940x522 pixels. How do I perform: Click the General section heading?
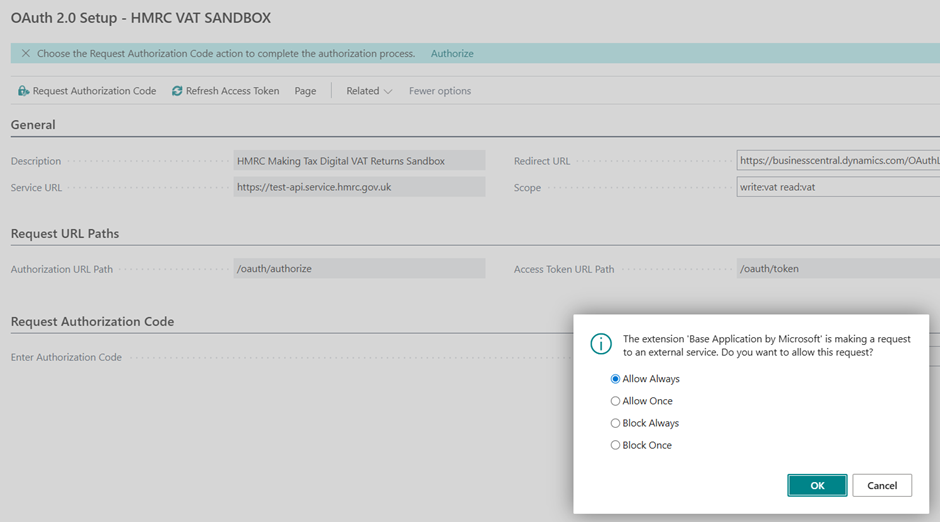33,125
